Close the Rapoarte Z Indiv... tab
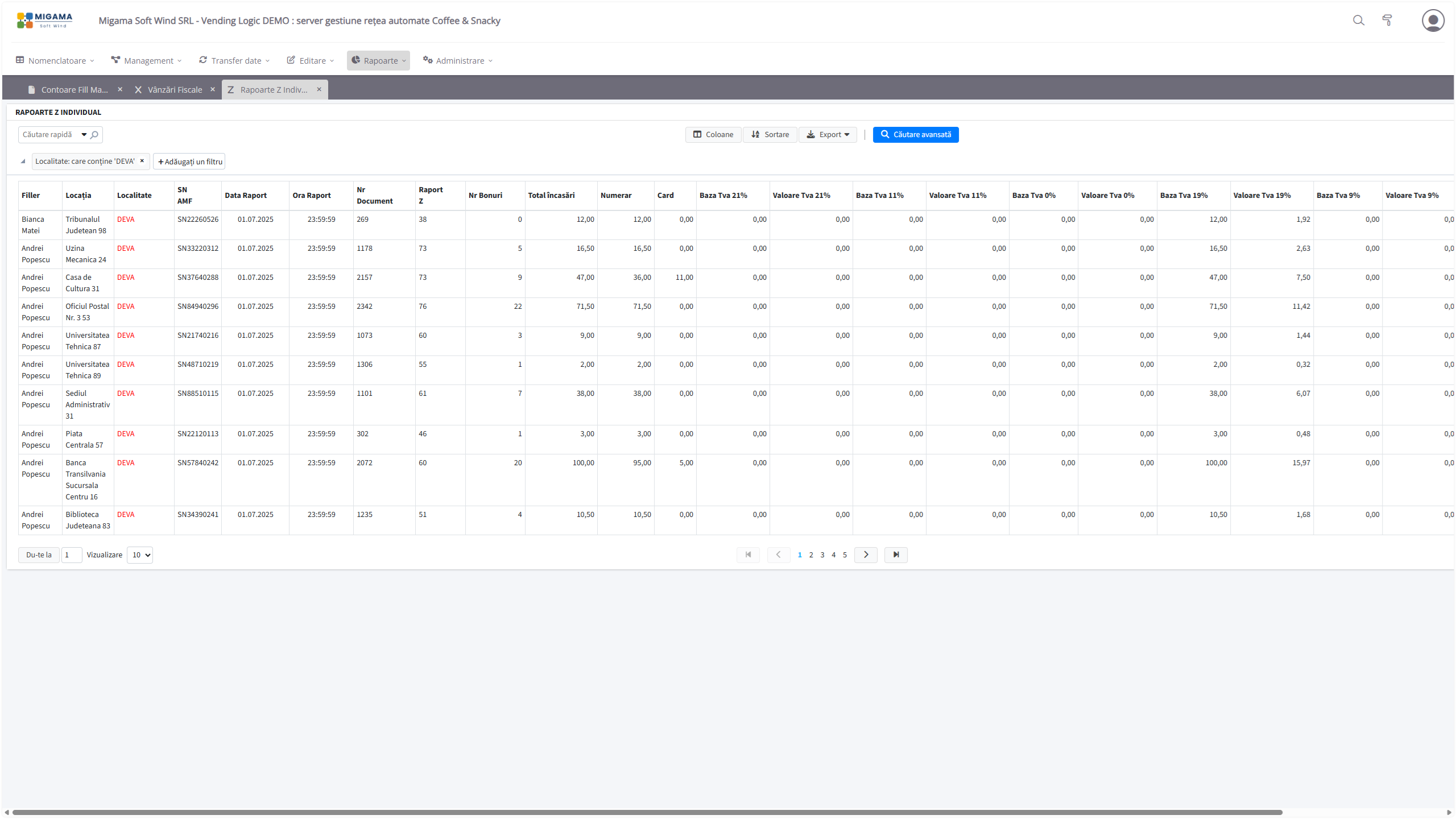This screenshot has height=819, width=1456. (x=319, y=89)
